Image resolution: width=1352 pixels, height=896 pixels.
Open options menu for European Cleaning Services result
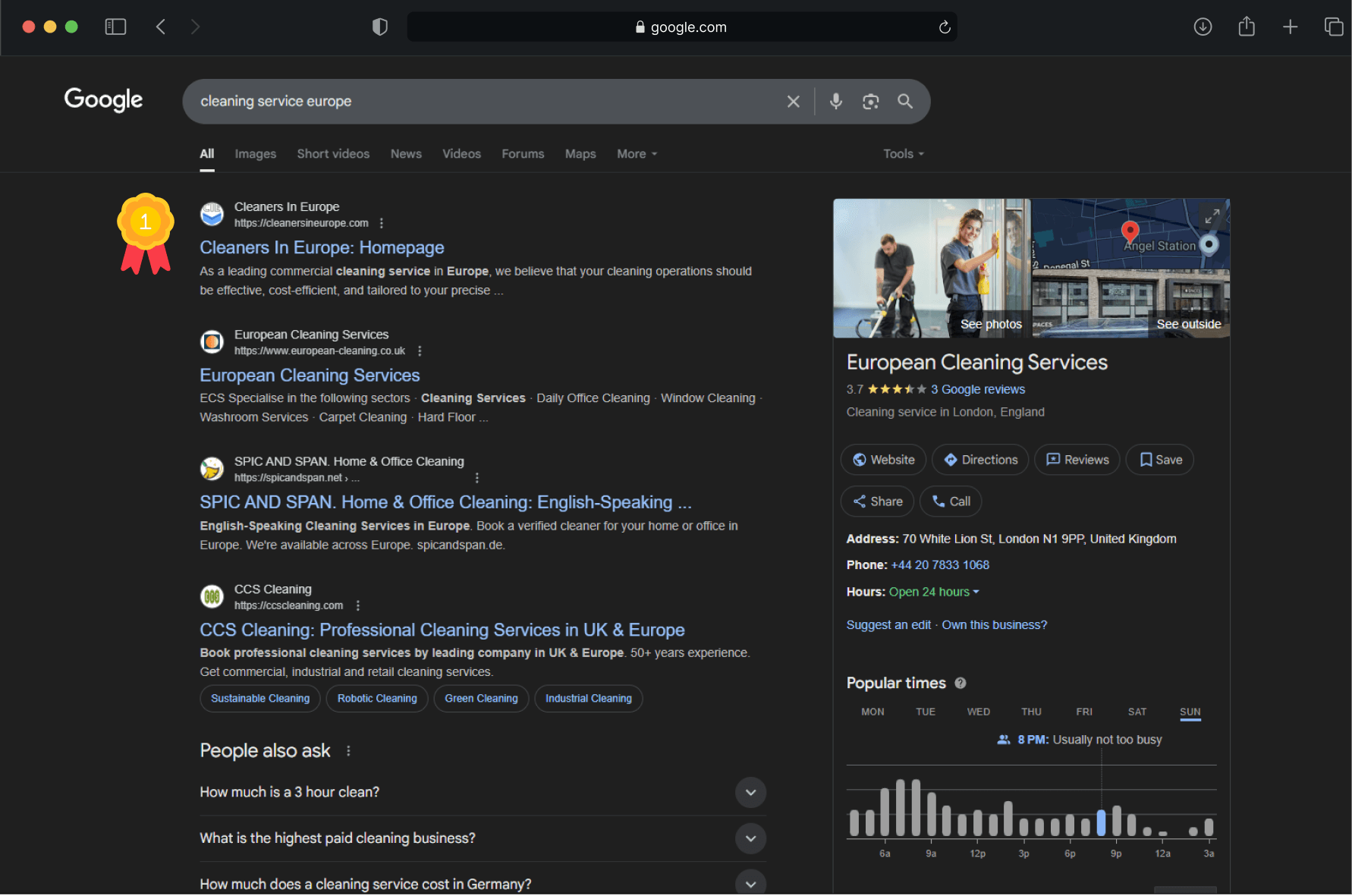[x=420, y=351]
